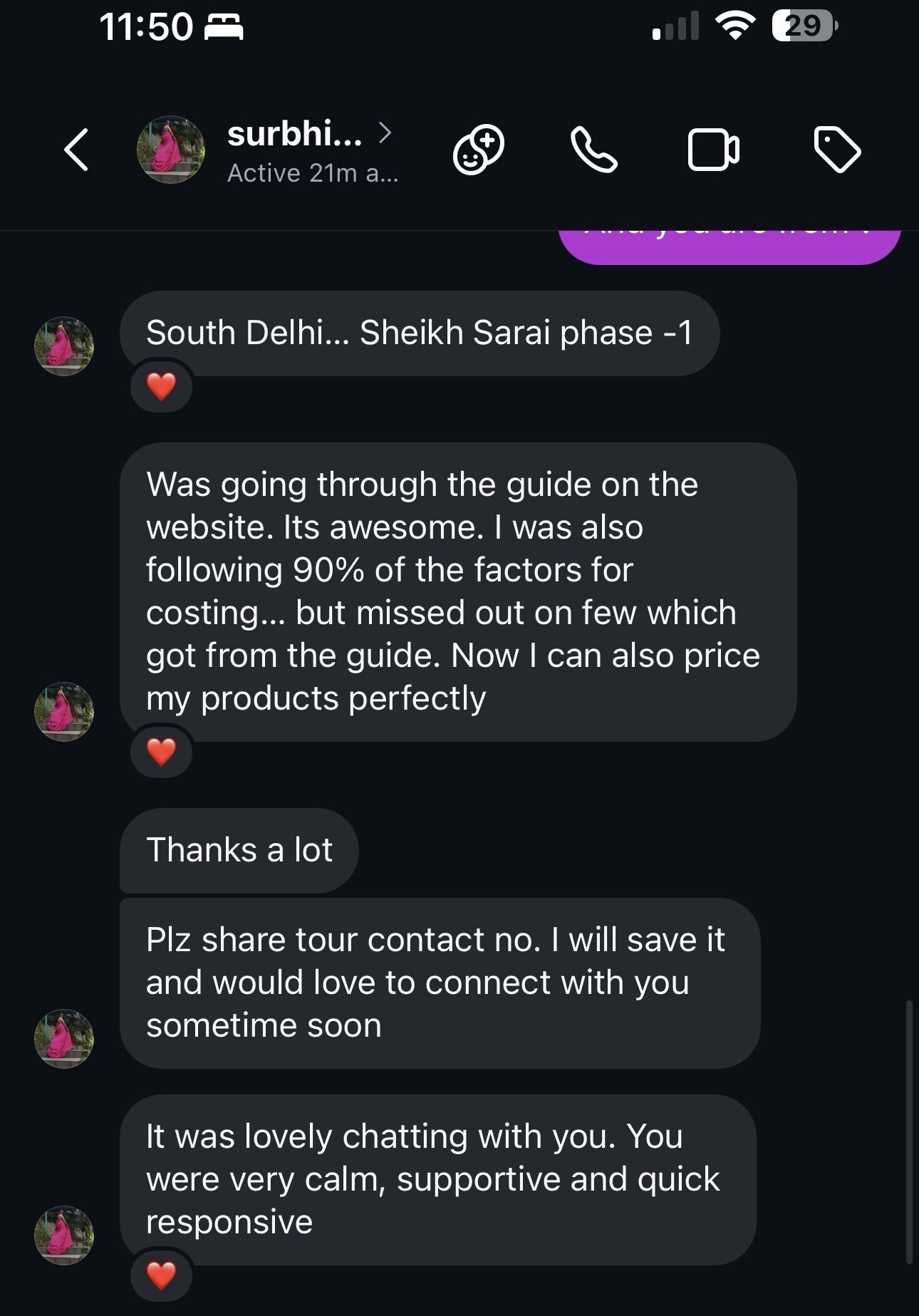Tap avatar beside the guide feedback message
Viewport: 919px width, 1316px height.
64,711
